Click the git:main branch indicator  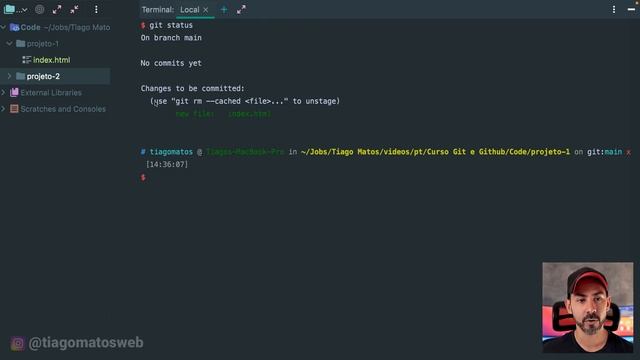pos(605,152)
